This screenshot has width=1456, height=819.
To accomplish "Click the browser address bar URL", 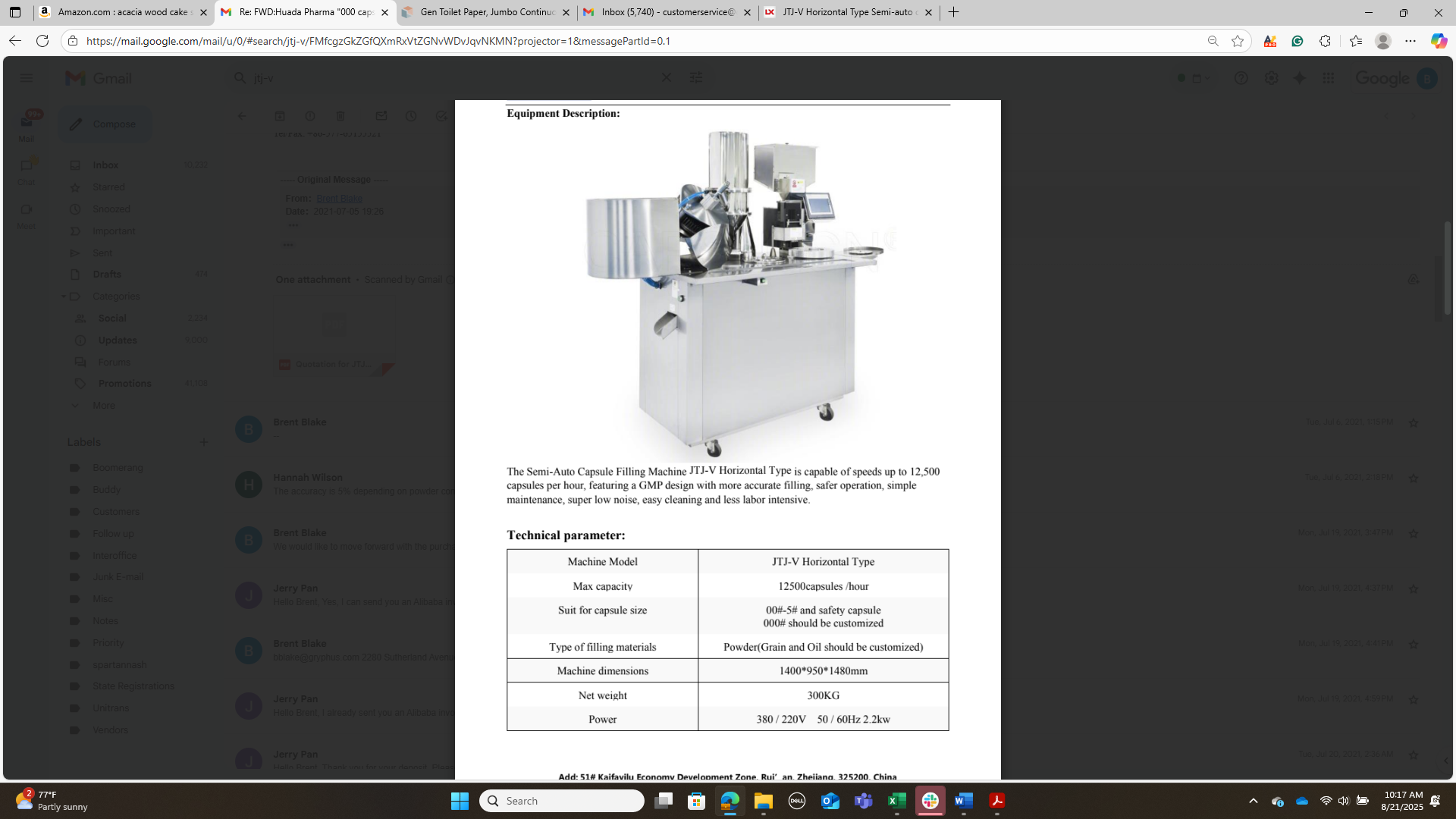I will pos(378,41).
